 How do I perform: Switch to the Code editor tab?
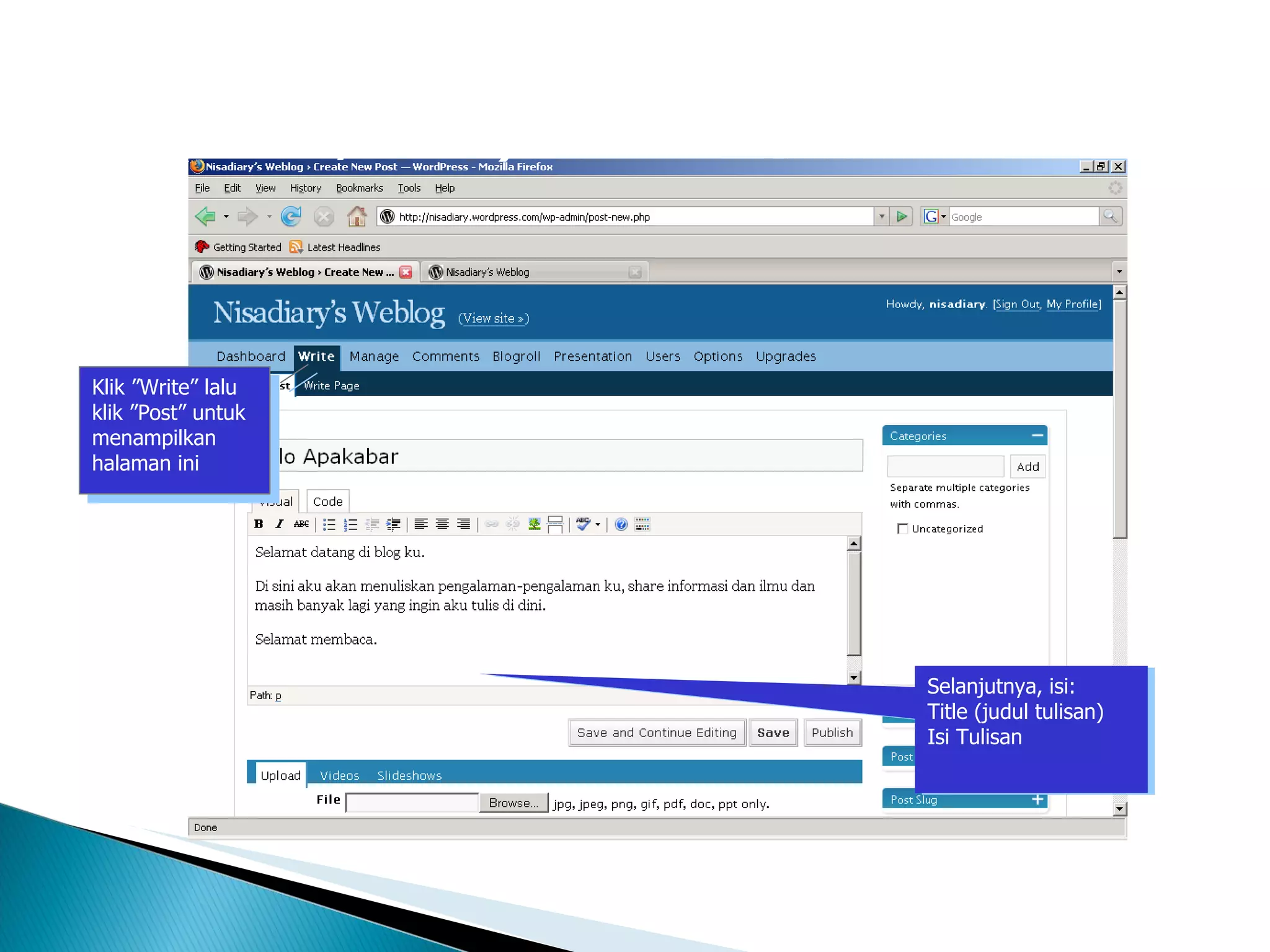(x=327, y=501)
